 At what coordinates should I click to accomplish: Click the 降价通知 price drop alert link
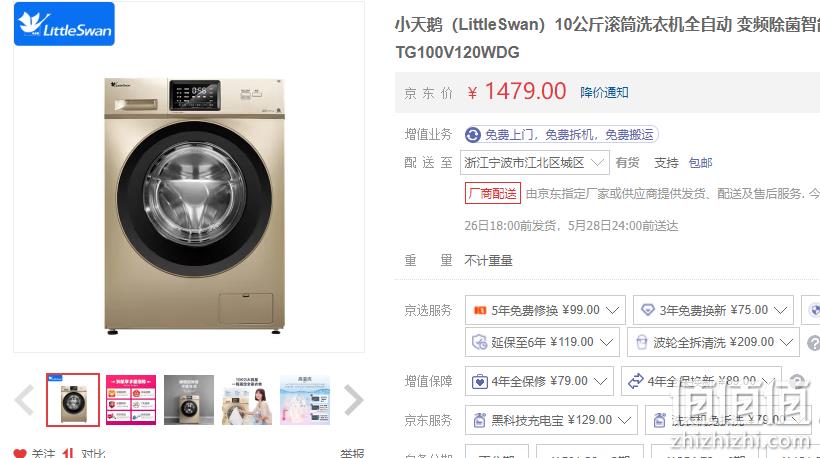tap(604, 93)
